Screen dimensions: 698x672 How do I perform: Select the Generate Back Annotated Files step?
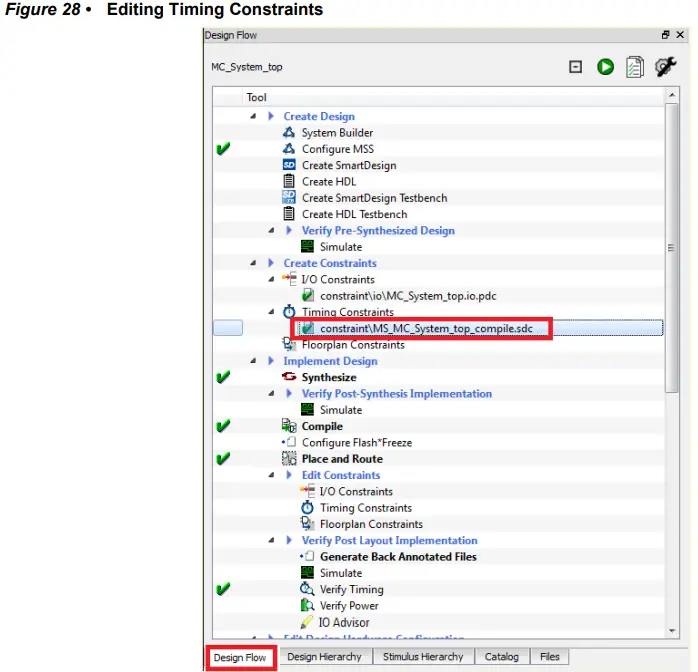point(398,557)
